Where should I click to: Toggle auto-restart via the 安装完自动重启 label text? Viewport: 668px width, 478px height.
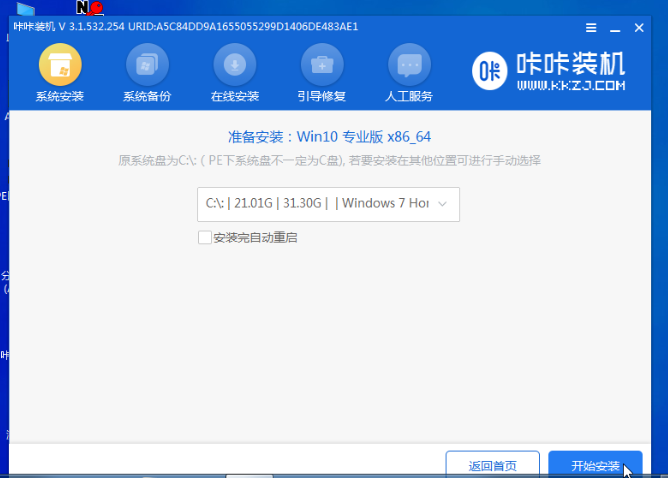click(255, 238)
